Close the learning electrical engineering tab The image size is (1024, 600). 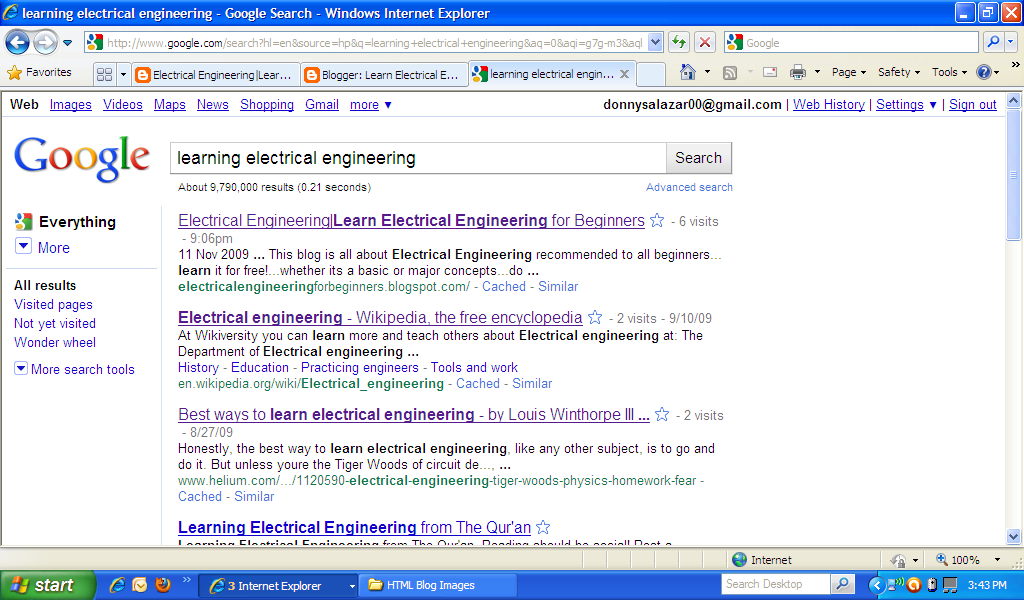(624, 74)
